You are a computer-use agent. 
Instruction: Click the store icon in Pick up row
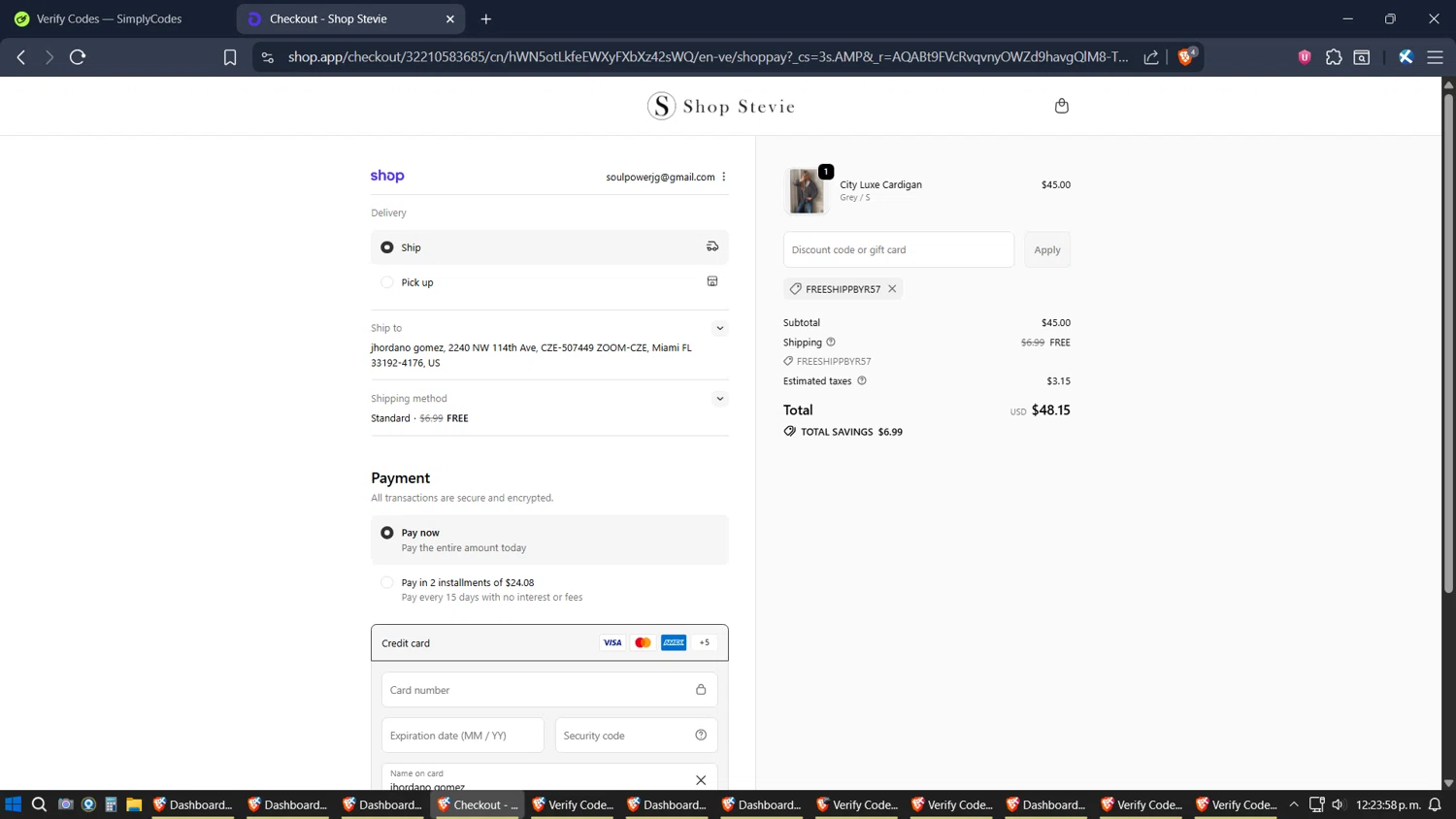[712, 281]
